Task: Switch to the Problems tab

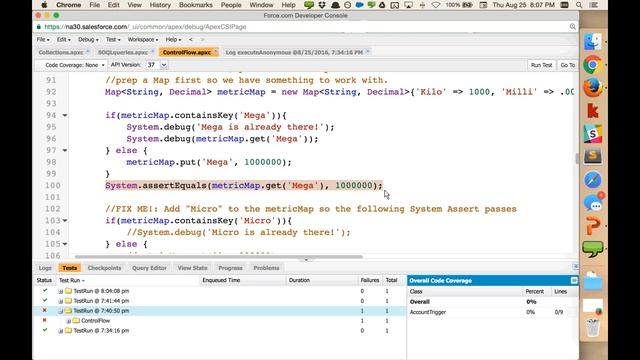Action: [x=266, y=268]
